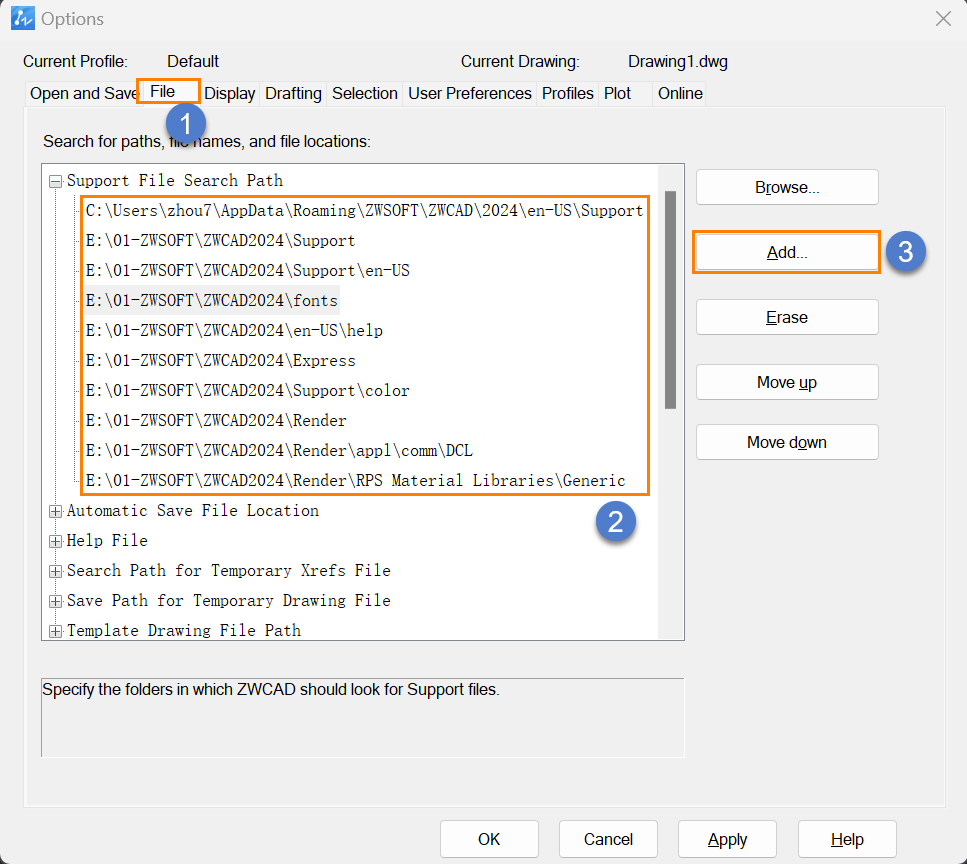Click the 'Specify the folders' description text
Screen dimensions: 967x864
tap(271, 689)
